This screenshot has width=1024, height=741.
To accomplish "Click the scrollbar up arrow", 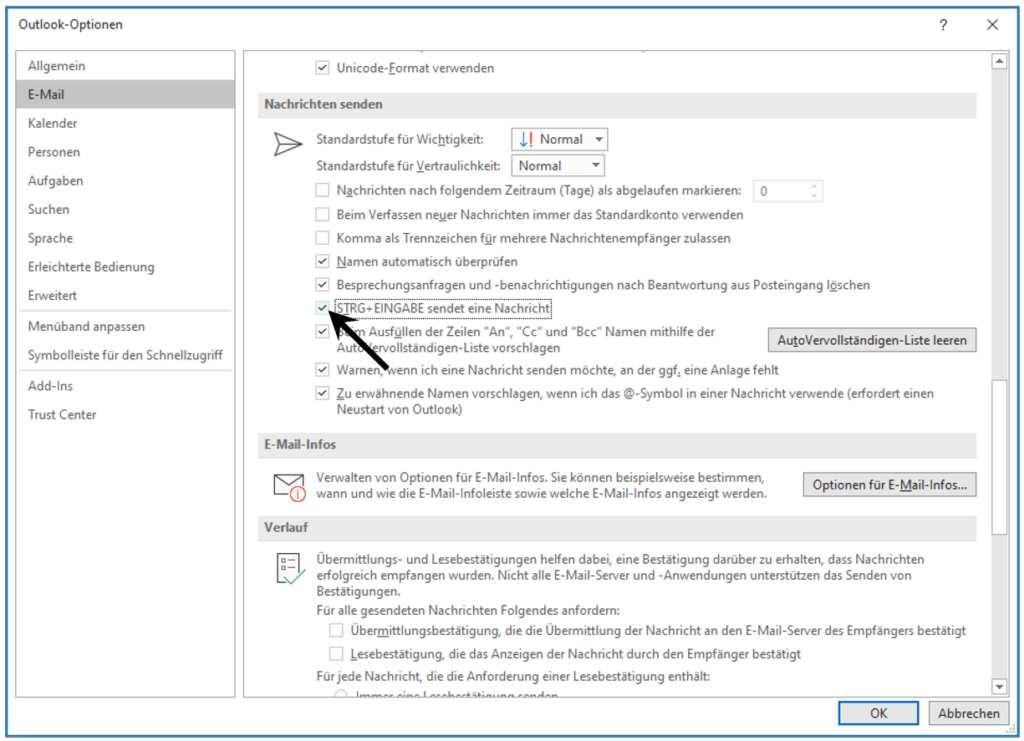I will point(999,61).
